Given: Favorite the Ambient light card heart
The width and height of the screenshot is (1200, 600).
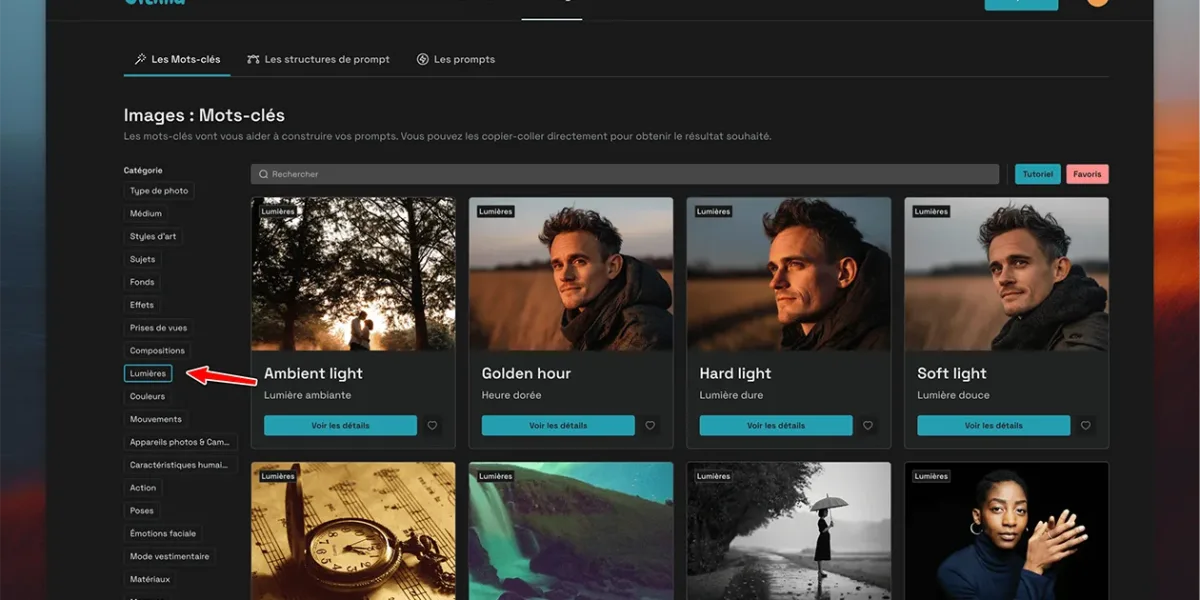Looking at the screenshot, I should (x=432, y=426).
